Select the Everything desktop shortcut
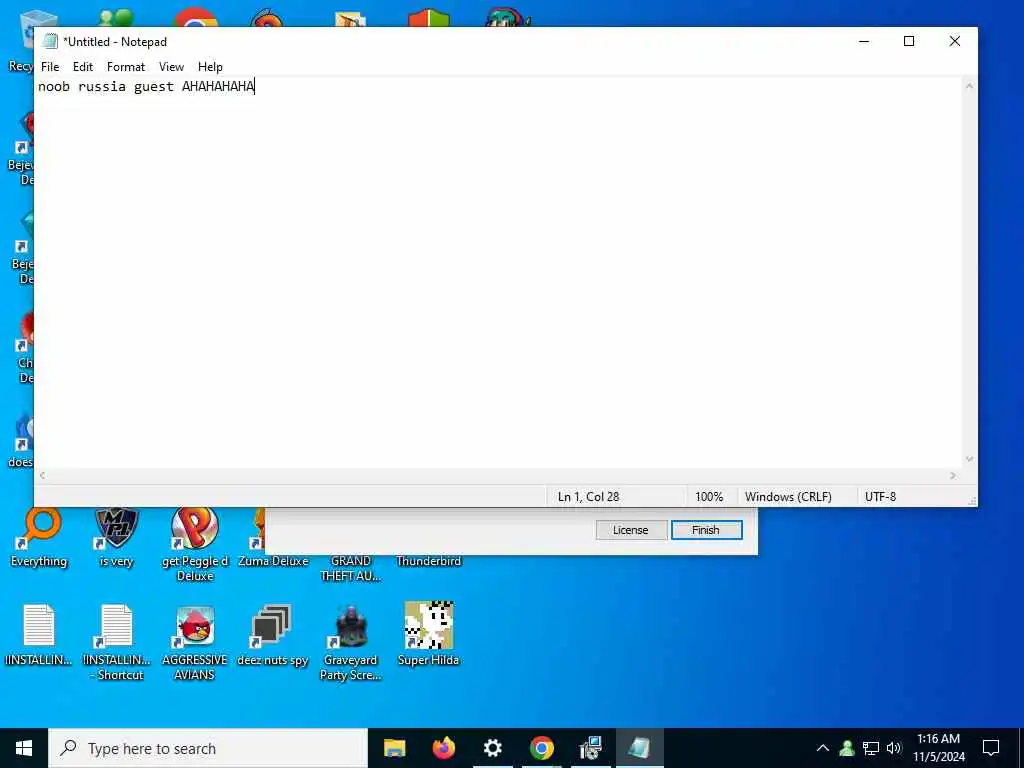1024x768 pixels. click(x=39, y=537)
